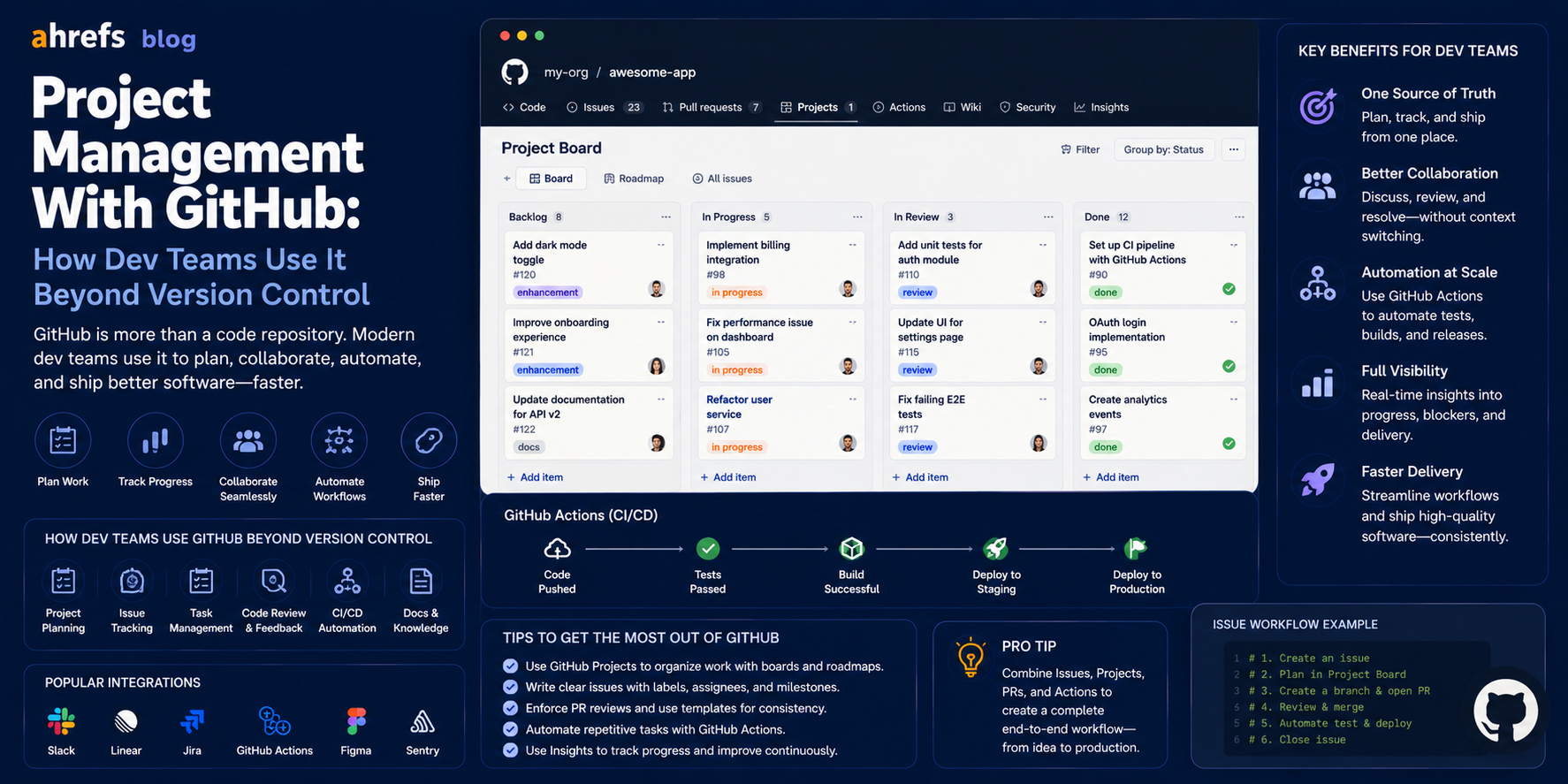Switch to the Code tab

524,107
